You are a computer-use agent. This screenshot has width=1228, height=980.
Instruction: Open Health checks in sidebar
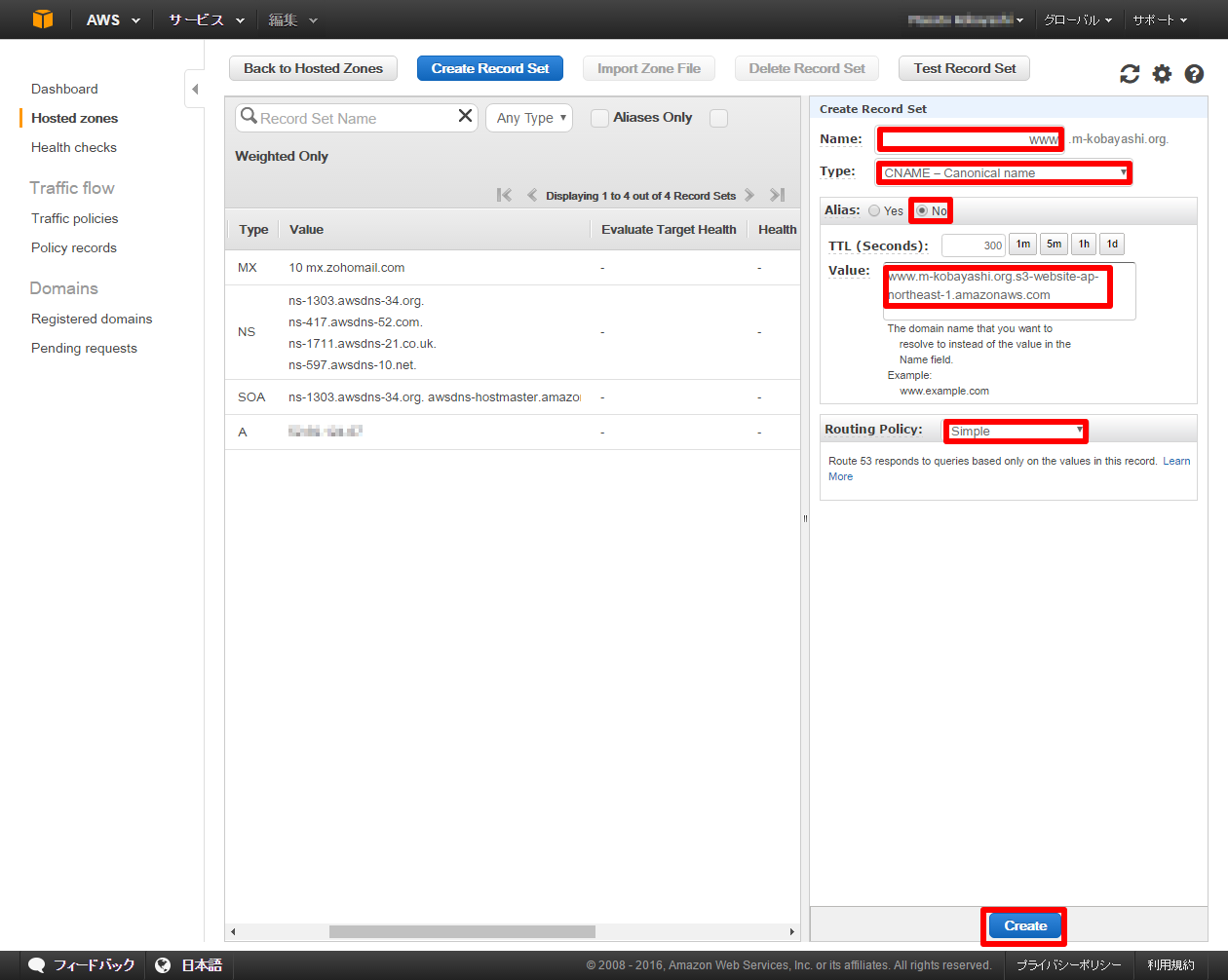click(74, 147)
